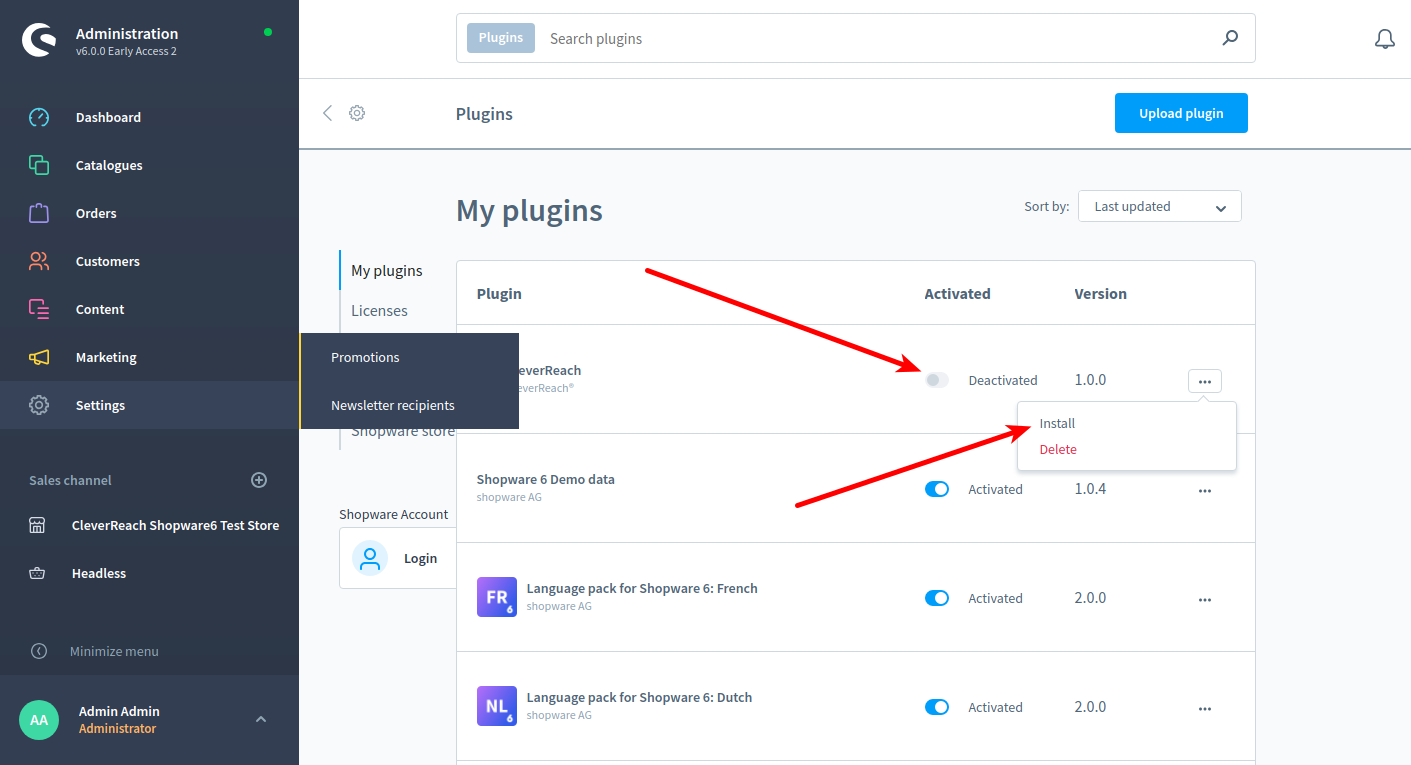This screenshot has height=765, width=1411.
Task: Open the Orders section
Action: [x=96, y=213]
